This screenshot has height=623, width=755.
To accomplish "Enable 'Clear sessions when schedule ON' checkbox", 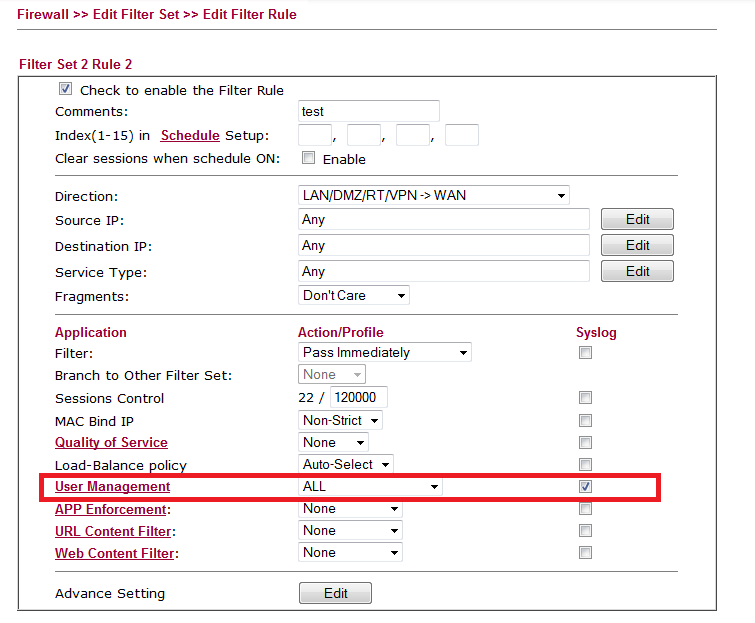I will tap(309, 158).
